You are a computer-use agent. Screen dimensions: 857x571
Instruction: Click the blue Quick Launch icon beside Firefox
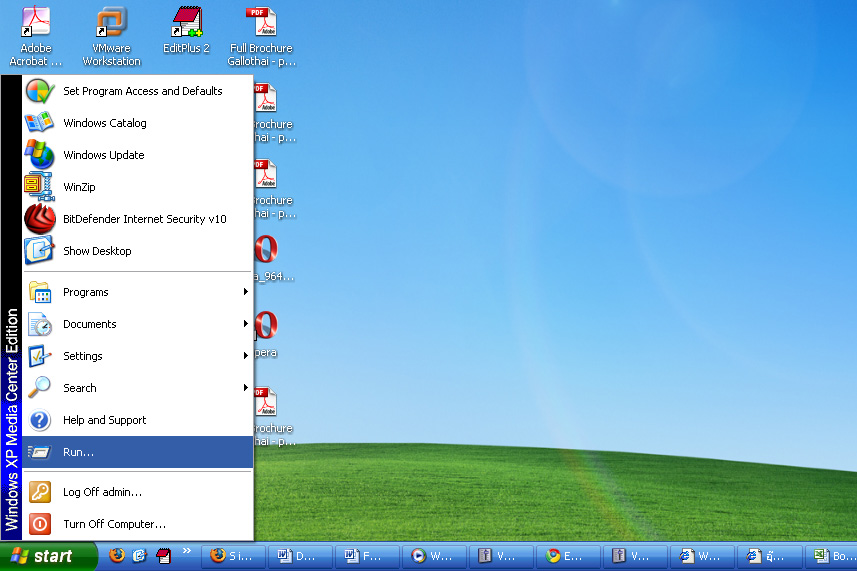[140, 556]
